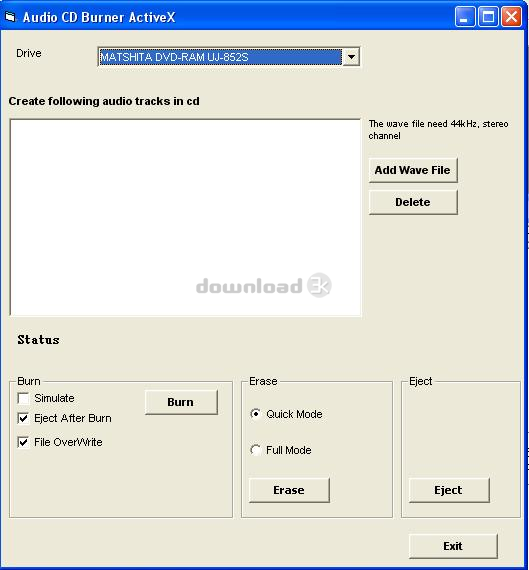Enable the Simulate checkbox
This screenshot has width=529, height=570.
coord(24,398)
